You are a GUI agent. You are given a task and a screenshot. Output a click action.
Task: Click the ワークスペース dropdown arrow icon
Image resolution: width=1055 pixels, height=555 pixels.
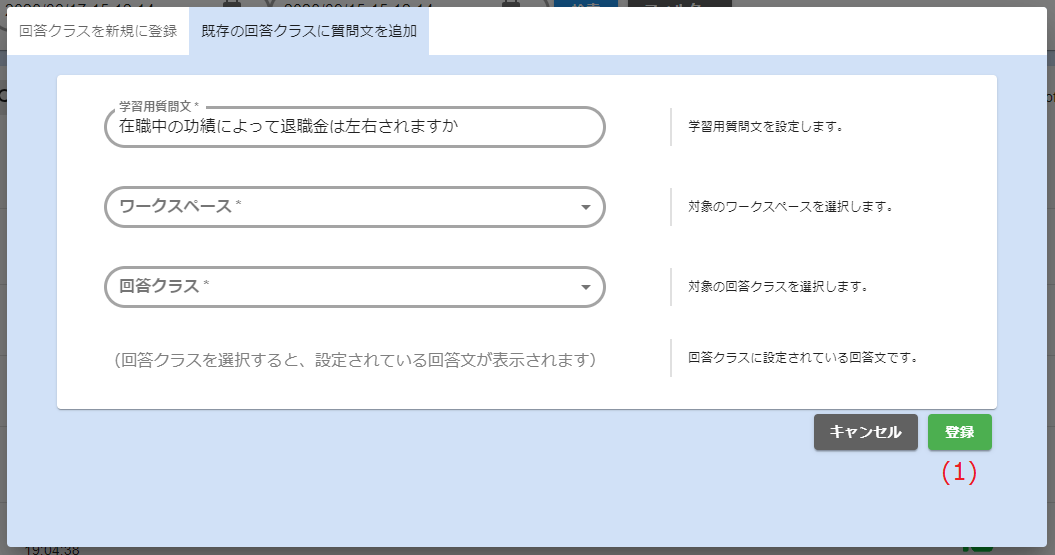[586, 208]
